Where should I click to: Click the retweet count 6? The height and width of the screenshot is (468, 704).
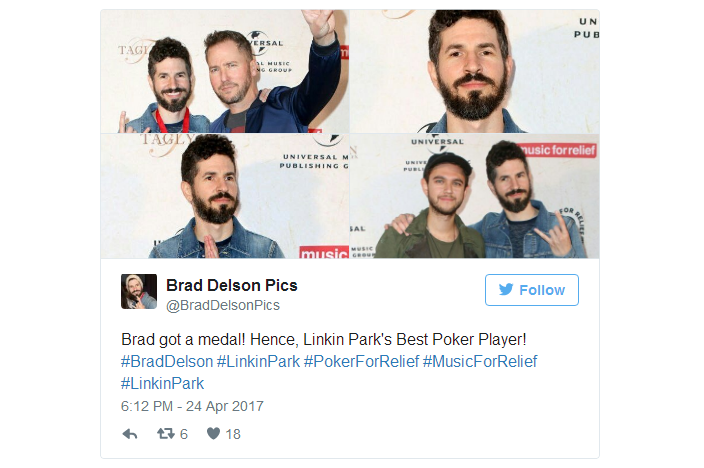(x=184, y=434)
